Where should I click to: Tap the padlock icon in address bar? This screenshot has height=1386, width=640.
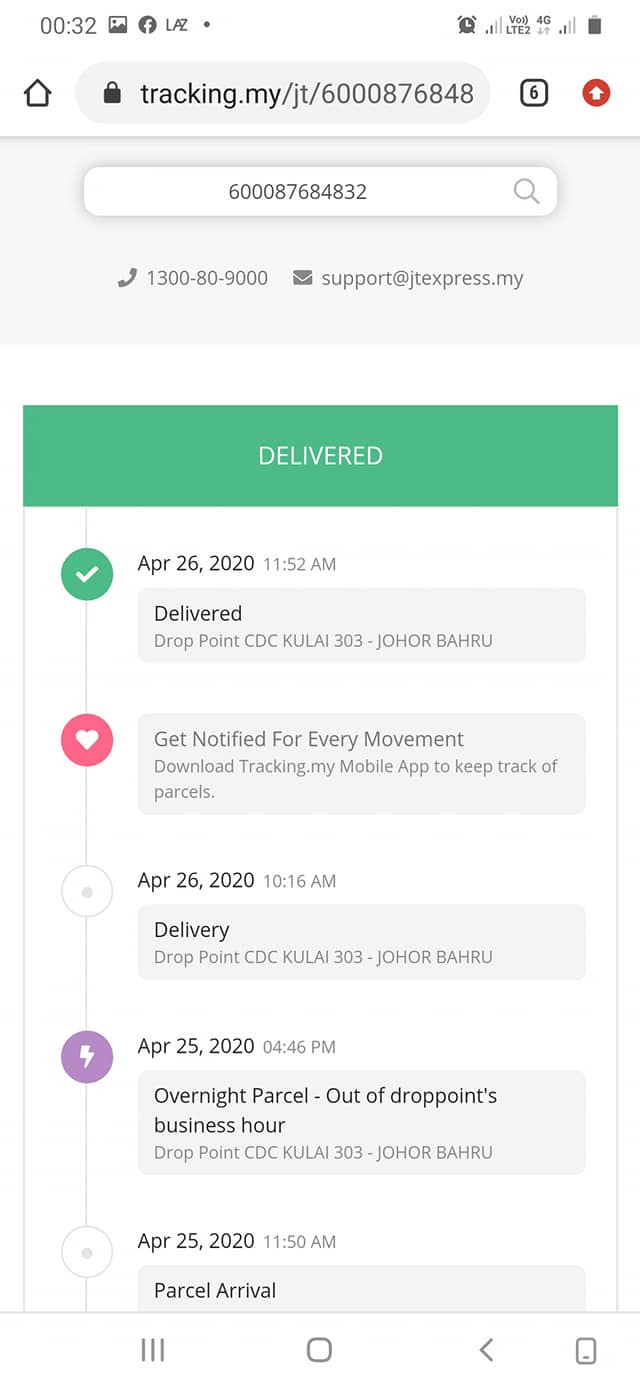[x=113, y=94]
